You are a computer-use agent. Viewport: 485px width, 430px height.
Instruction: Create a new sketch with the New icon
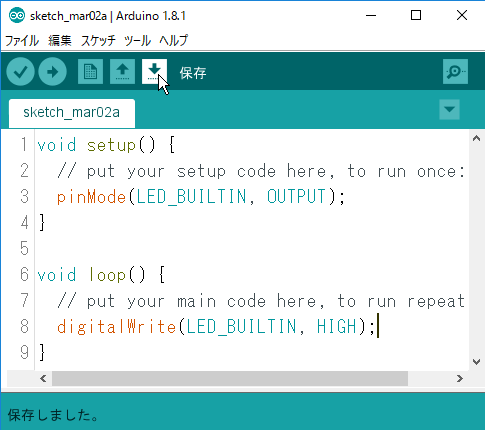click(90, 72)
